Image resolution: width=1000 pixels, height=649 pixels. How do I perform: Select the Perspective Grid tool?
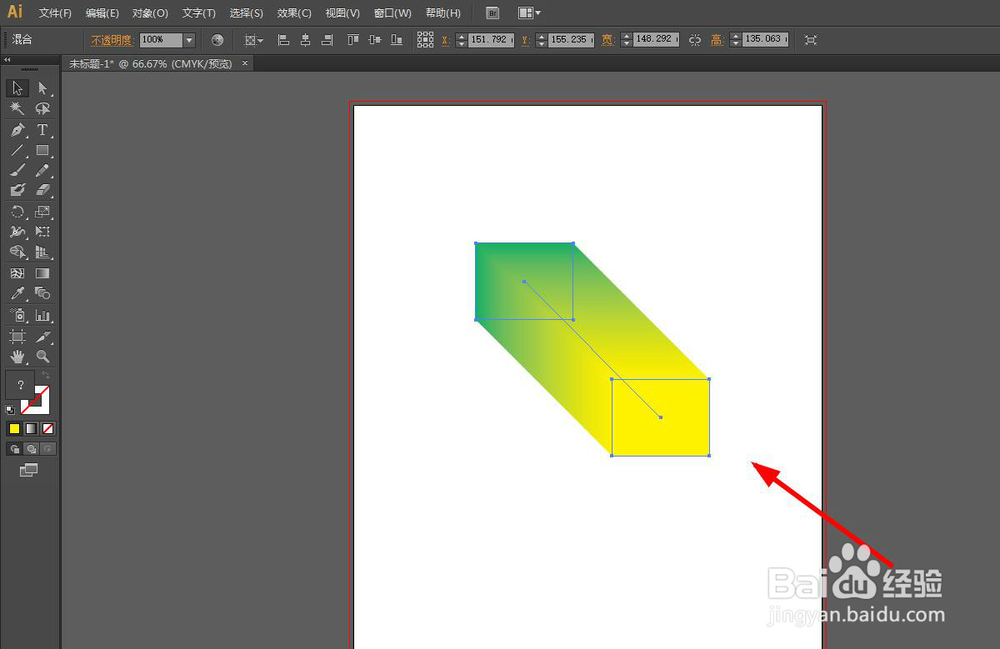coord(42,252)
